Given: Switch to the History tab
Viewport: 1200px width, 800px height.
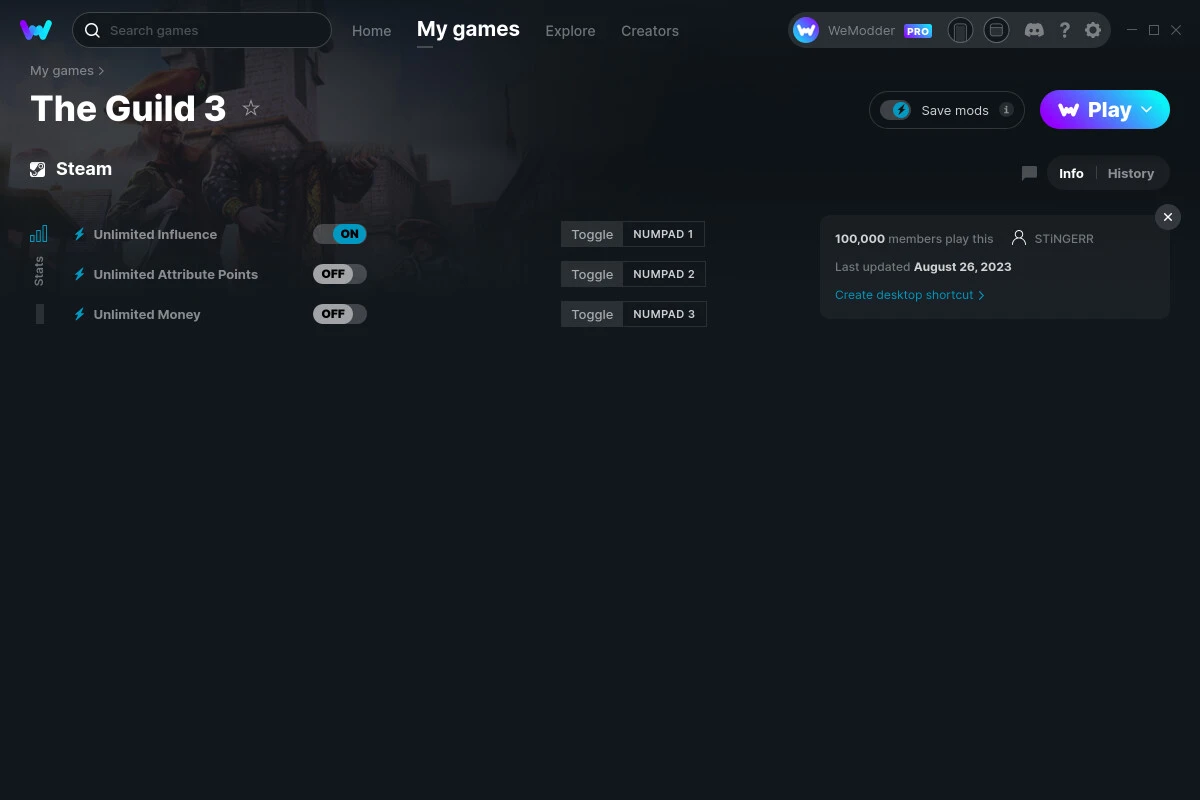Looking at the screenshot, I should [1131, 173].
